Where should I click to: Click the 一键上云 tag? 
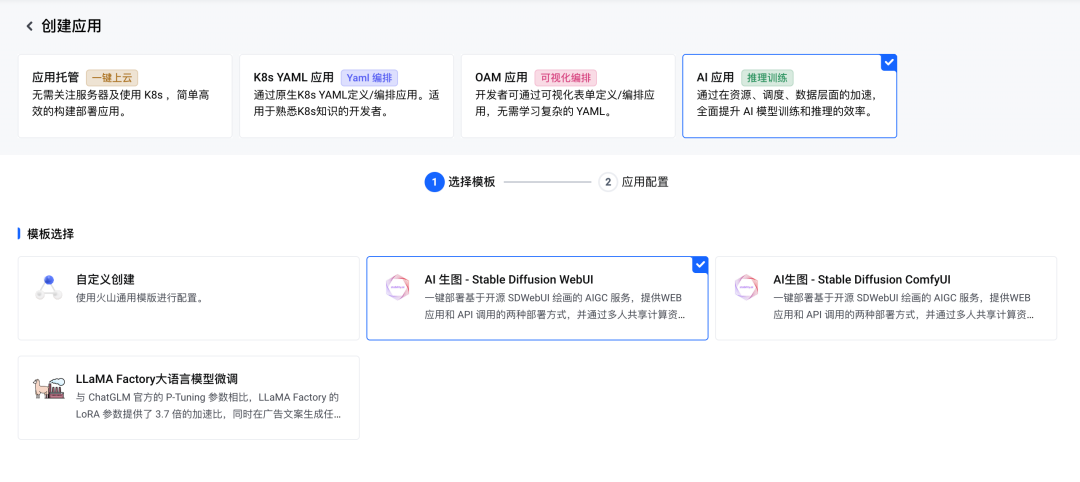(x=111, y=77)
